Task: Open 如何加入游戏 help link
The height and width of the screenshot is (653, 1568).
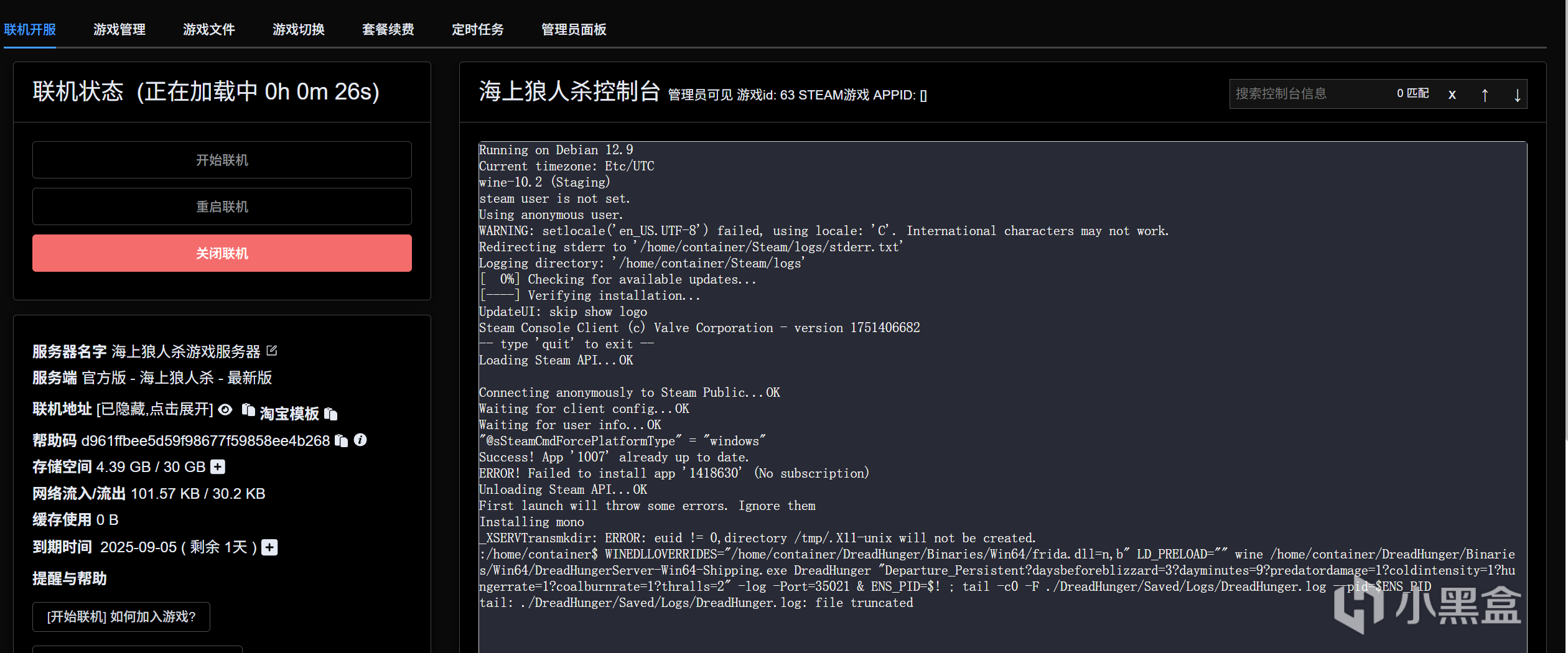Action: (x=121, y=616)
